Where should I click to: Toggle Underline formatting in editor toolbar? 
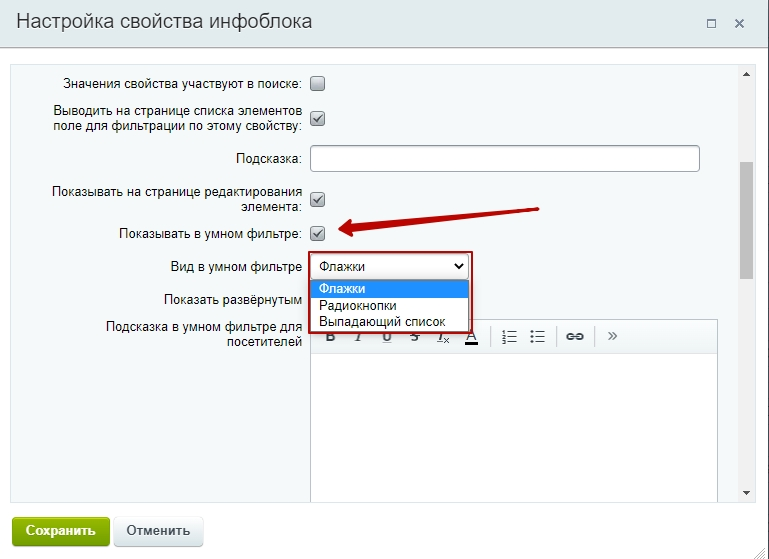point(386,337)
